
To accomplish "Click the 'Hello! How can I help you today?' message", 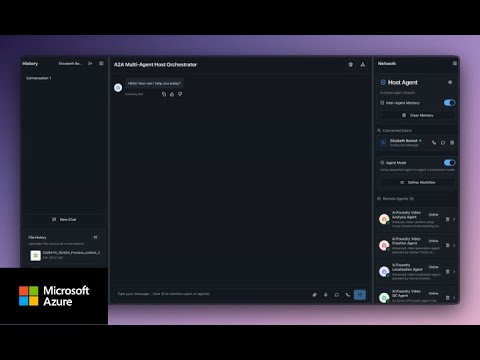I will tap(154, 83).
